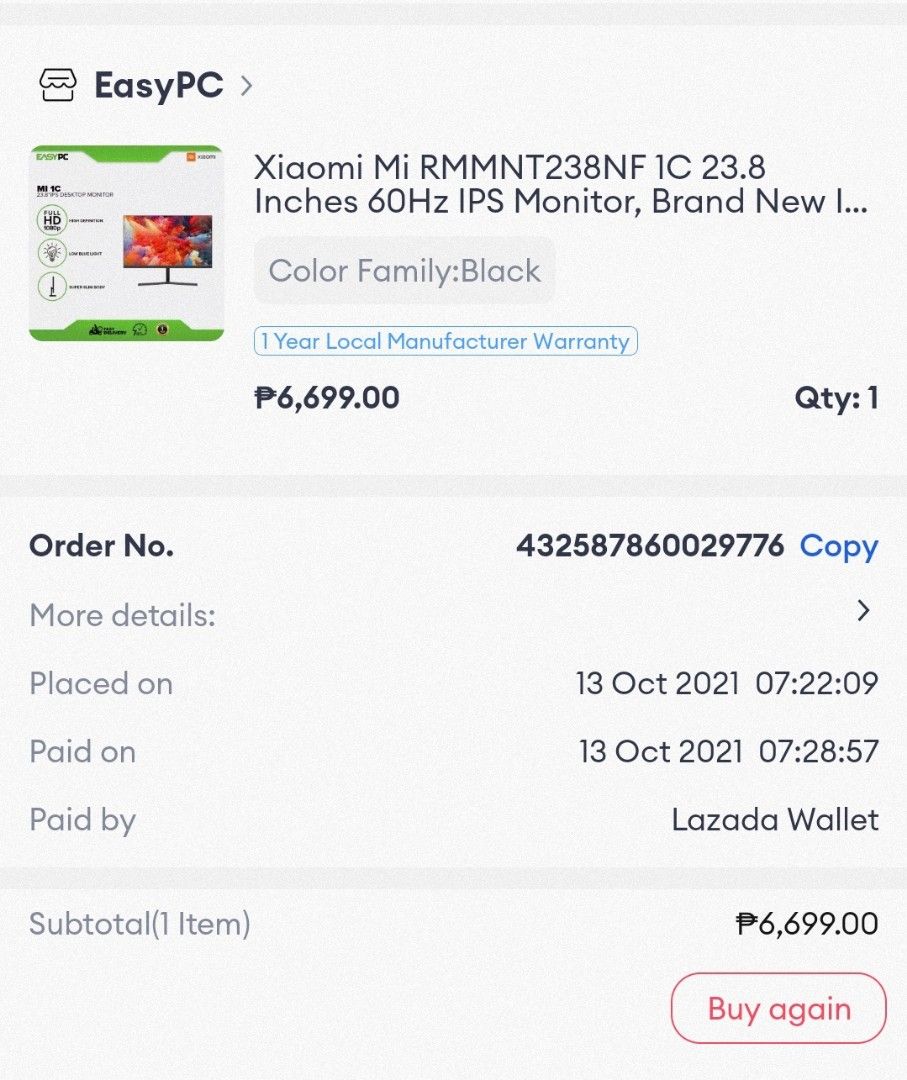Click the EasyPC store icon
The image size is (907, 1080).
pos(58,85)
